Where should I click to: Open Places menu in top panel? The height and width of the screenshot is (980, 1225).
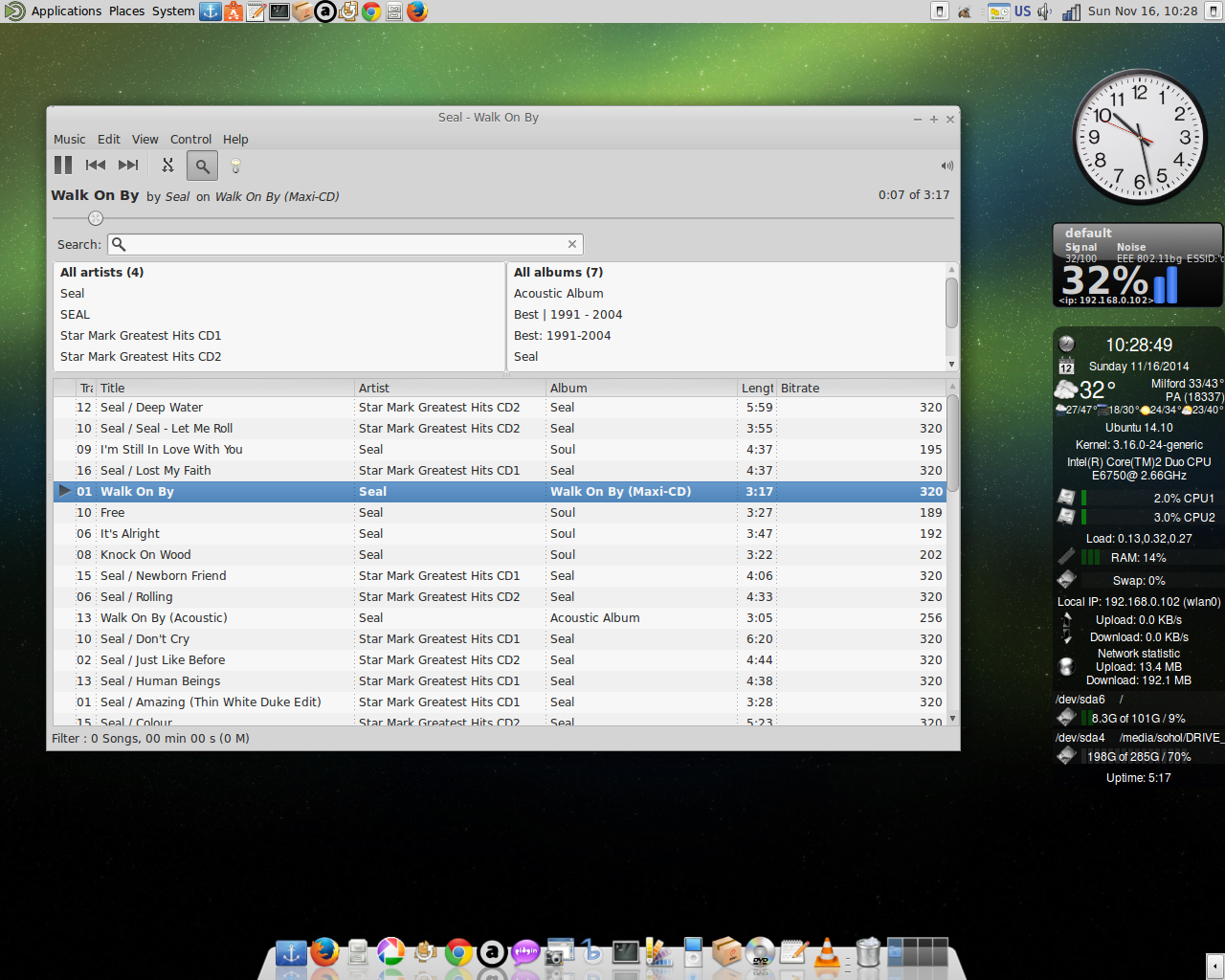(126, 11)
